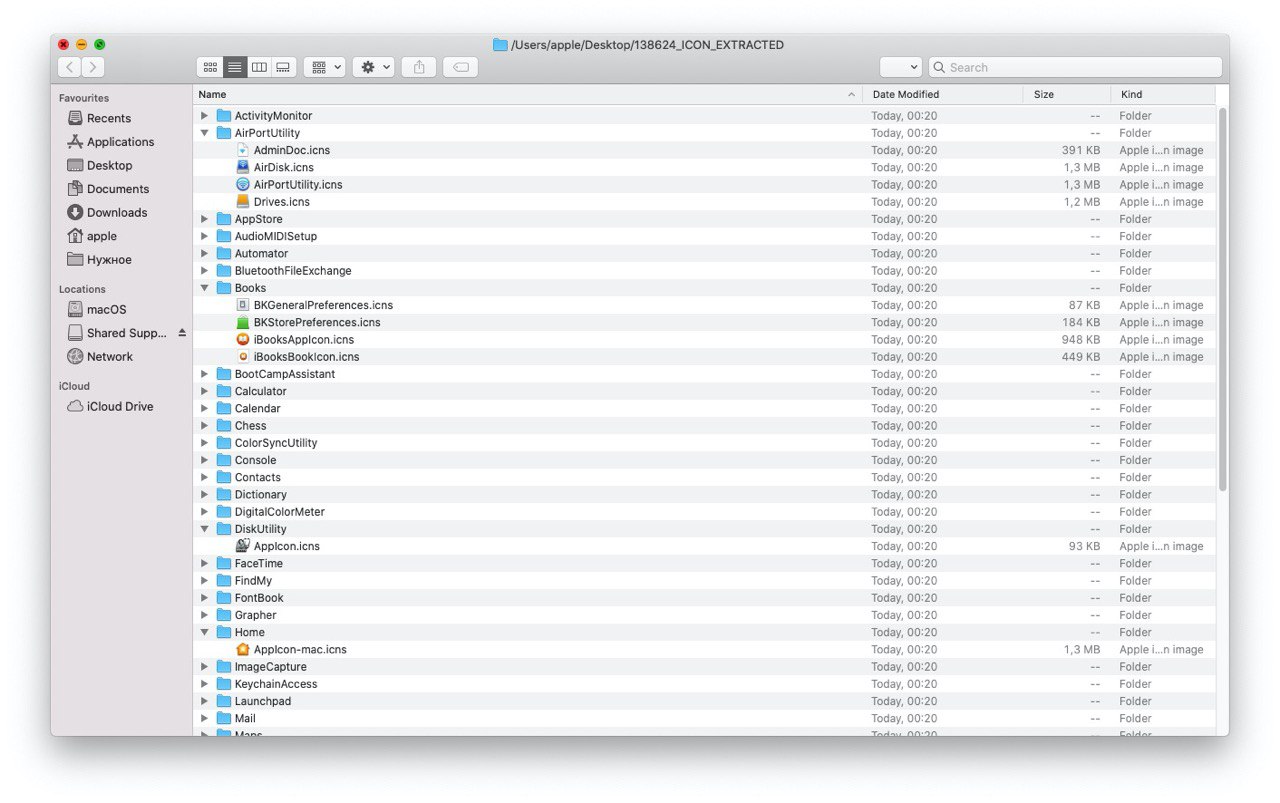The image size is (1280, 803).
Task: Select the iBooksAppIcon.icns file icon
Action: click(x=243, y=339)
